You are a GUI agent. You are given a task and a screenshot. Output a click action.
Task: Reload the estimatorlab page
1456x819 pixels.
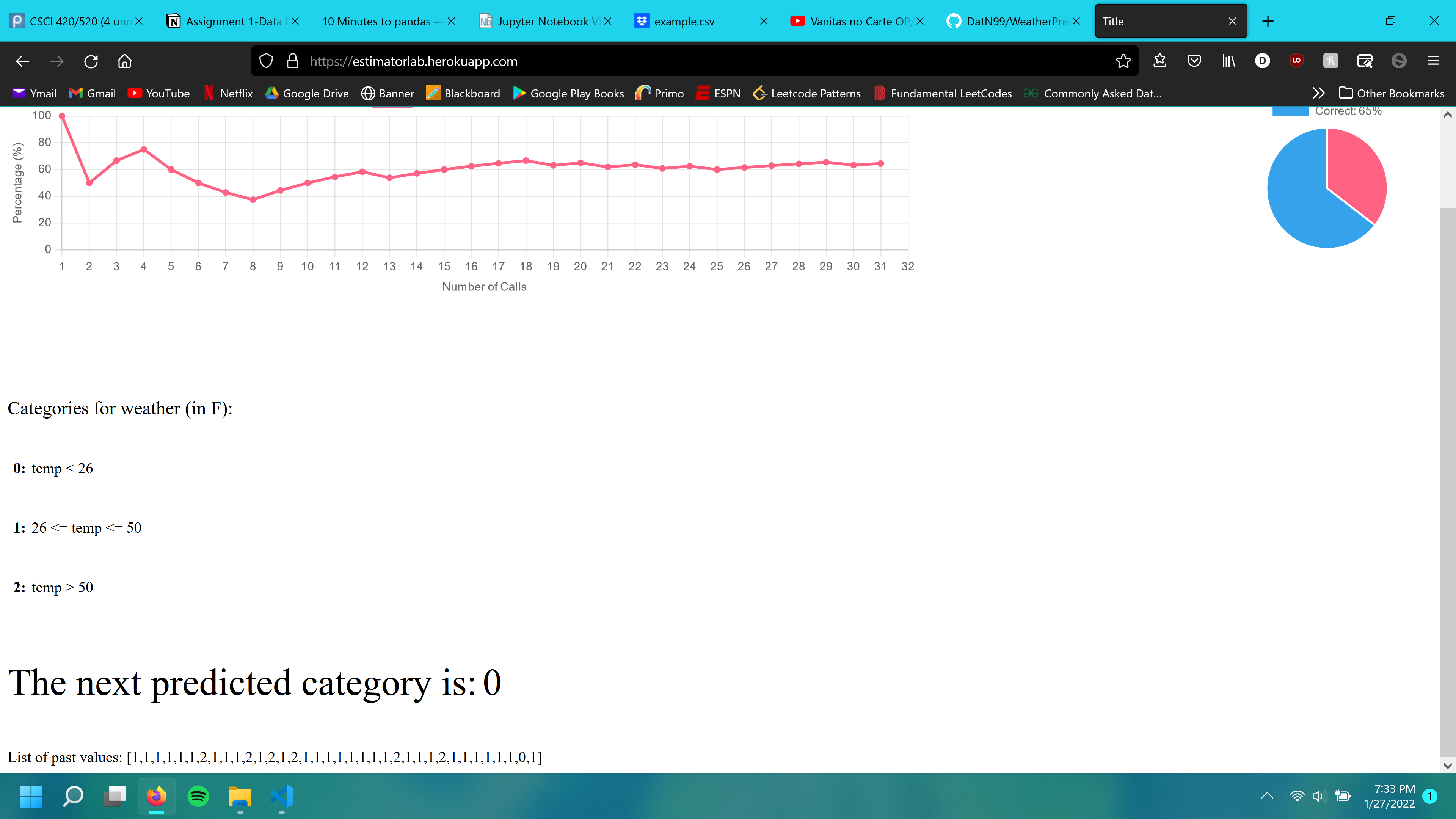click(91, 61)
